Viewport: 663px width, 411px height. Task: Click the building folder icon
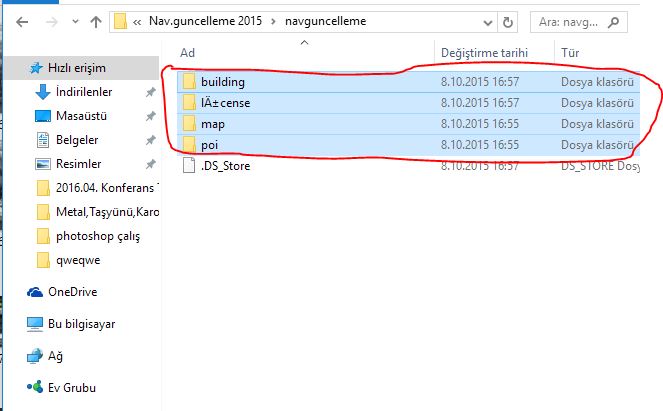point(189,81)
